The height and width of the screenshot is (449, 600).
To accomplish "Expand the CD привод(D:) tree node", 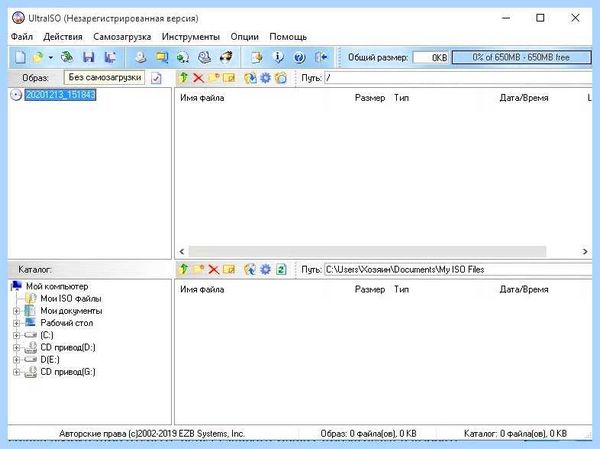I will (16, 348).
